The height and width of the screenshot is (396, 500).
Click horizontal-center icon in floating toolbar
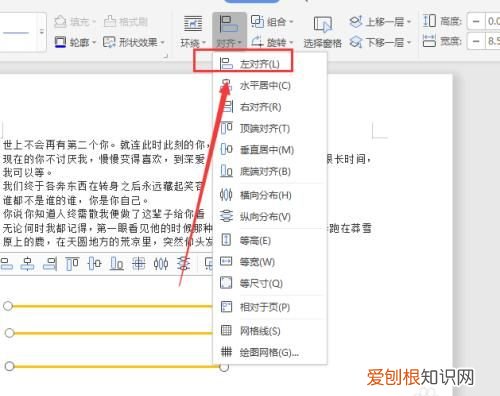(x=27, y=264)
